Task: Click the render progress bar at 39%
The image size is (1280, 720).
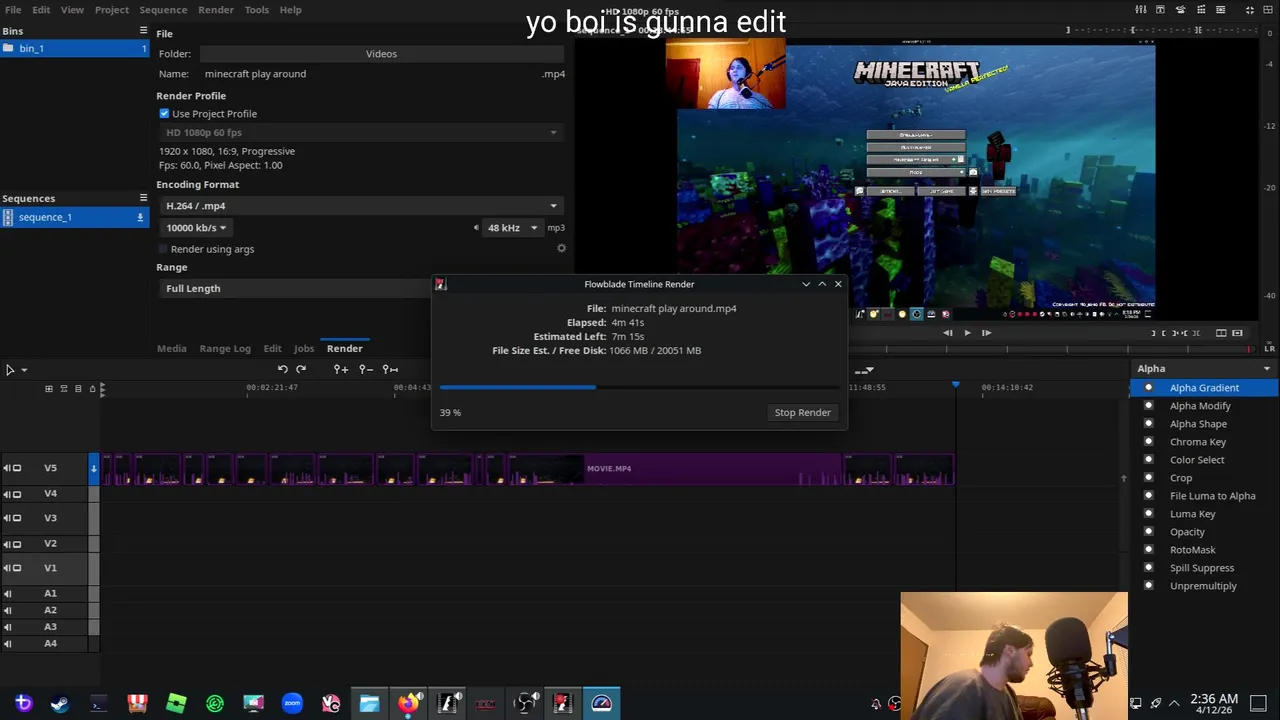Action: (x=639, y=387)
